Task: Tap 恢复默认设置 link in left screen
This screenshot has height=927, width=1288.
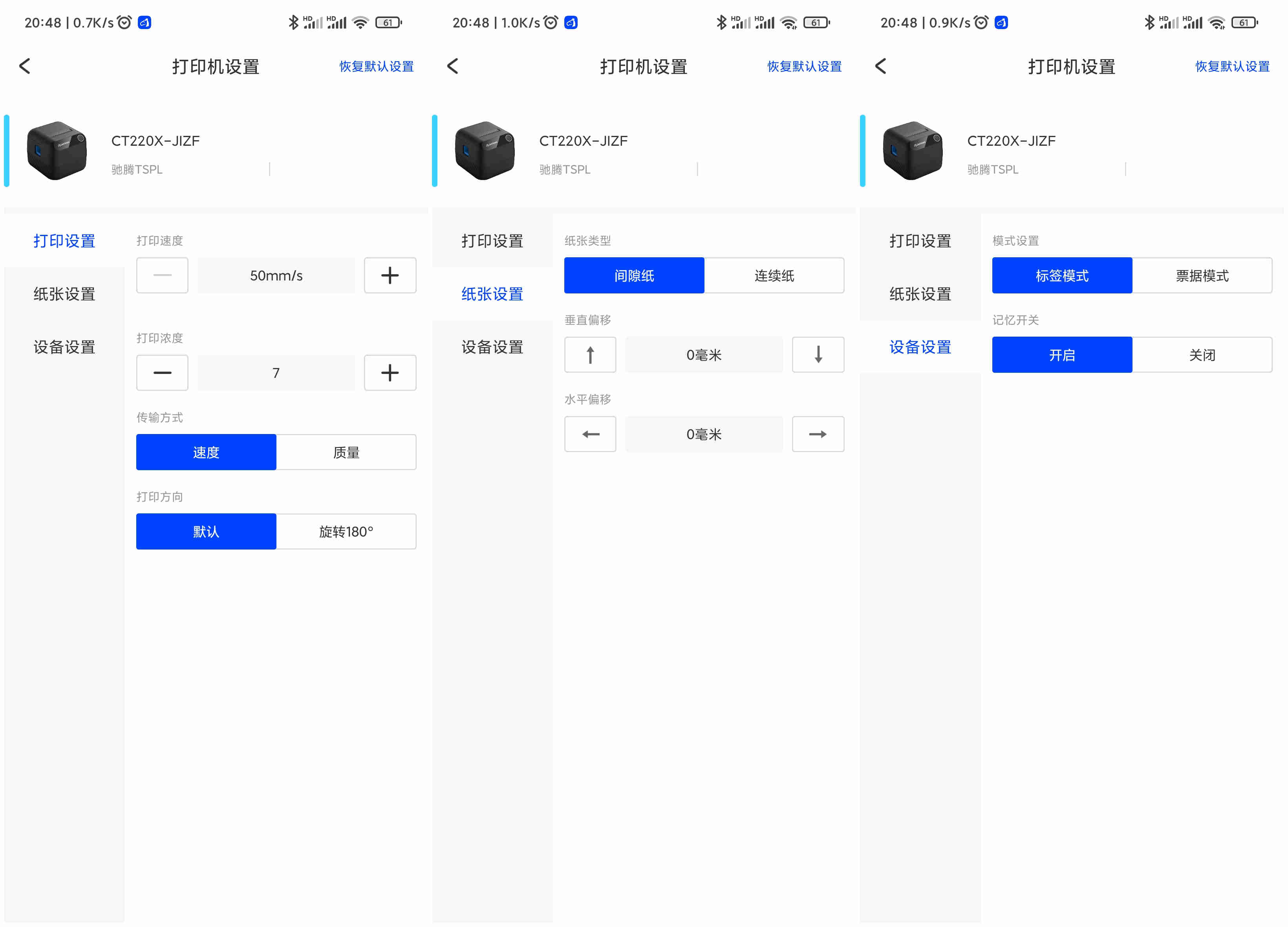Action: coord(376,66)
